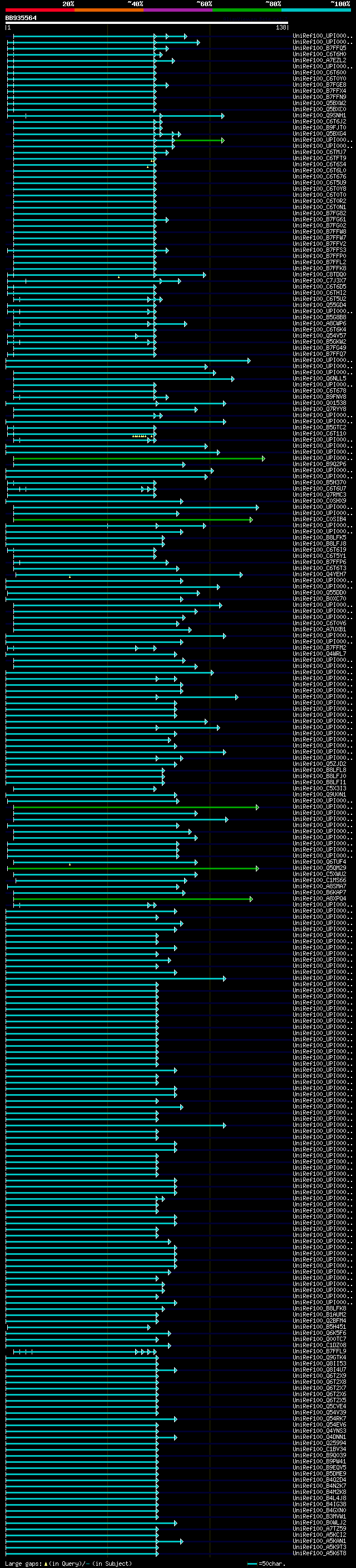Click the 138 query end position label

click(281, 27)
